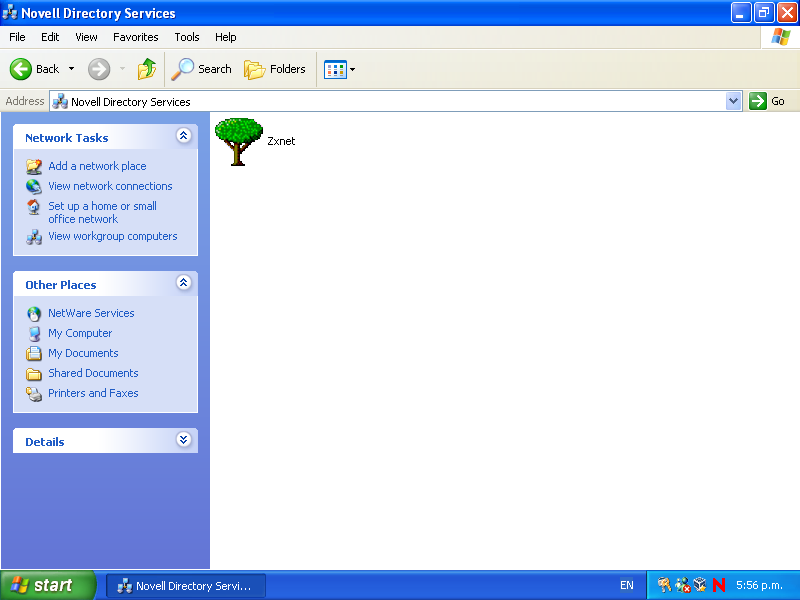Click the Windows flag logo
The image size is (800, 600).
pos(781,37)
